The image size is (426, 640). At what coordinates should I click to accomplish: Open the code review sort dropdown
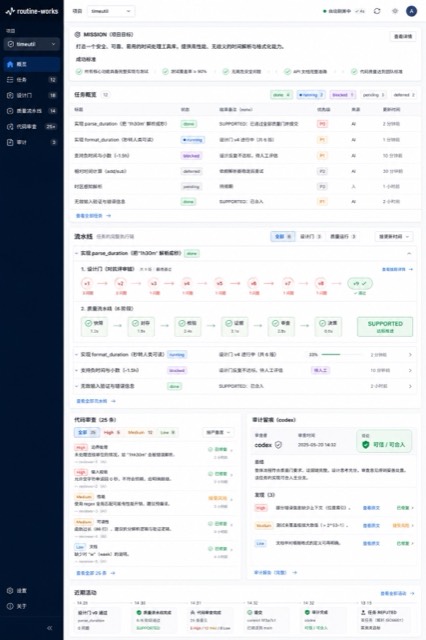coord(219,432)
